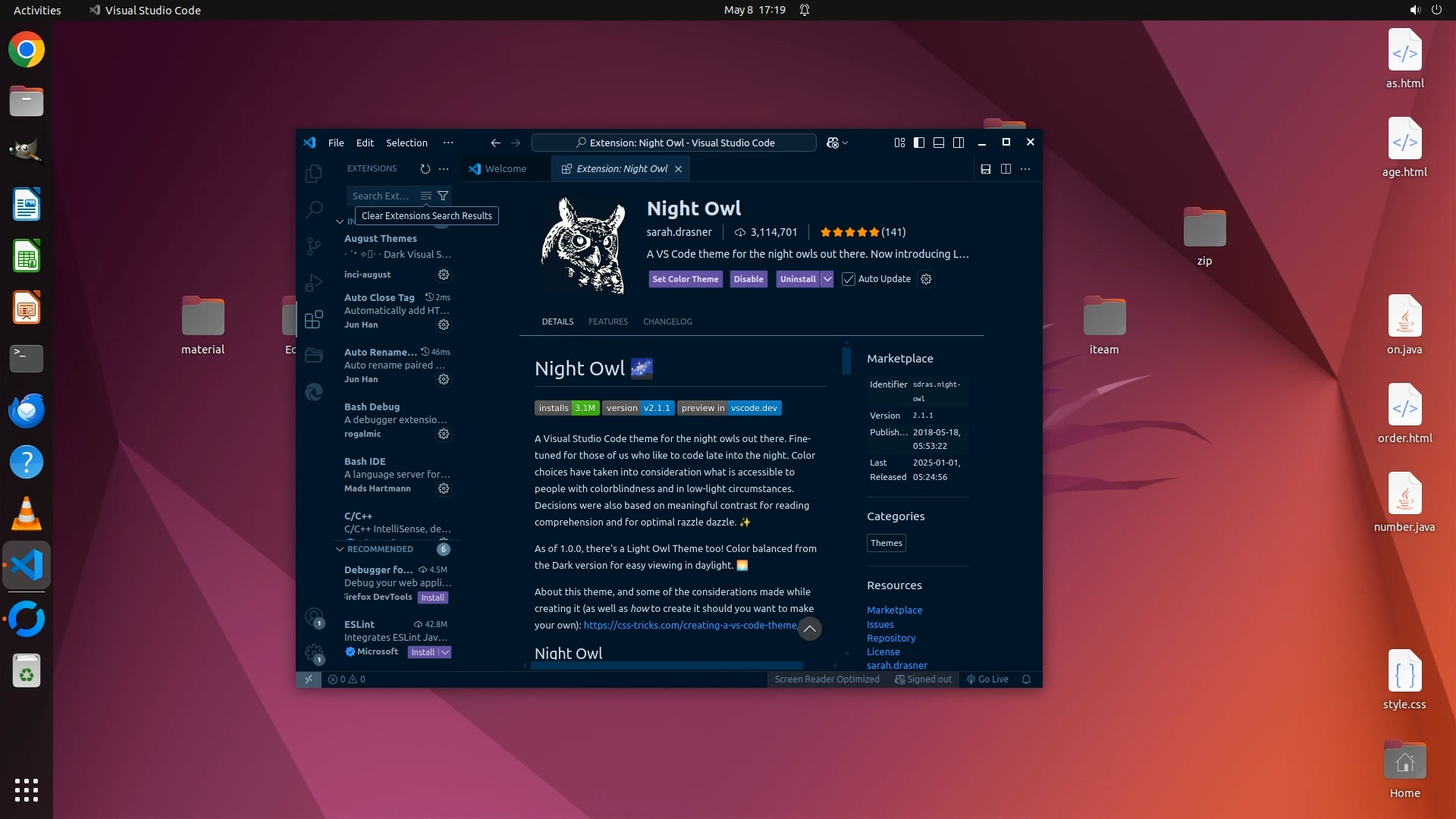Open the Manage gear for August Themes
The width and height of the screenshot is (1456, 819).
click(444, 275)
